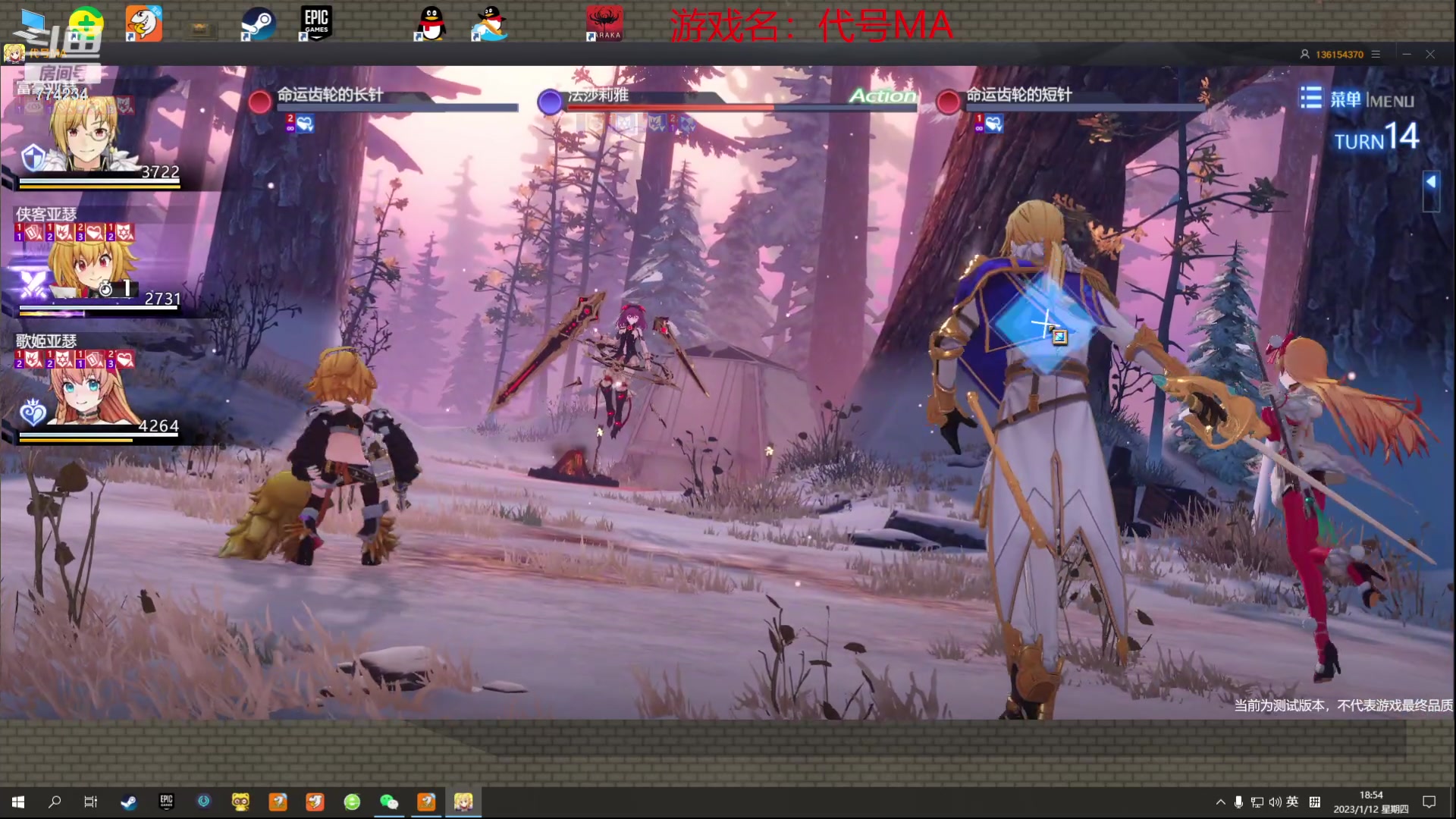
Task: Toggle the microphone tray icon
Action: point(1238,802)
